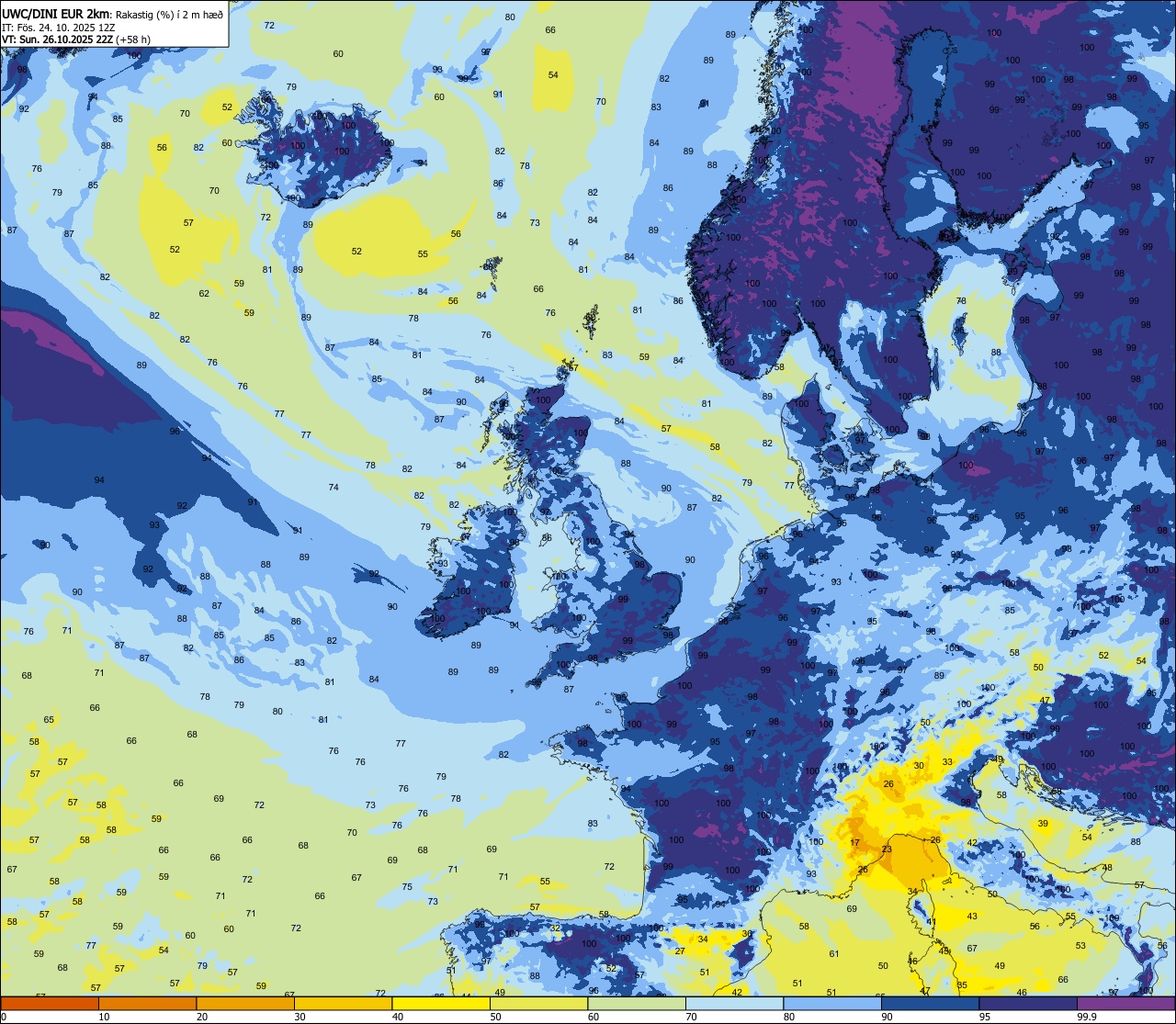Click the legend tick label '95'

tap(985, 1017)
